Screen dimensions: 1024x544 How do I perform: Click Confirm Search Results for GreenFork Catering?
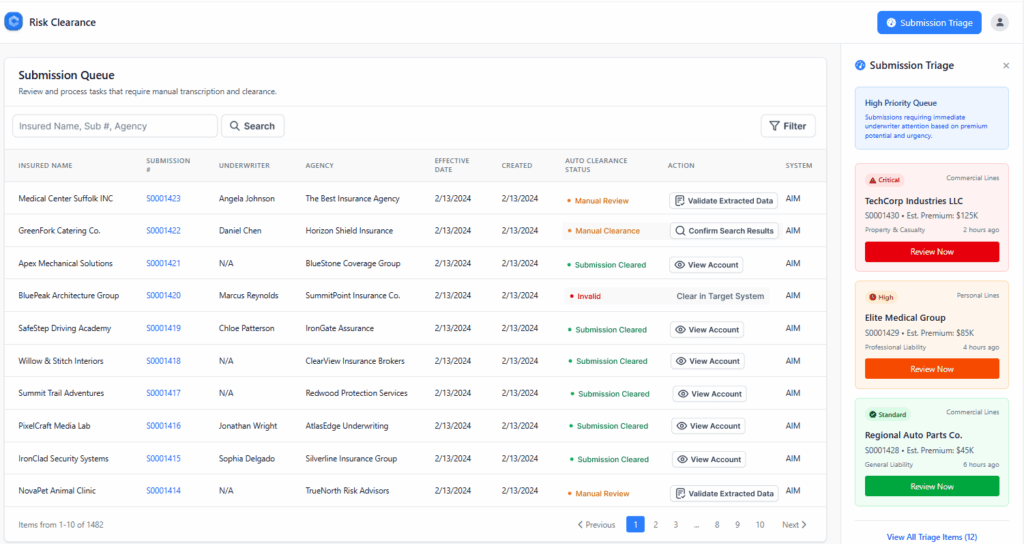point(723,231)
